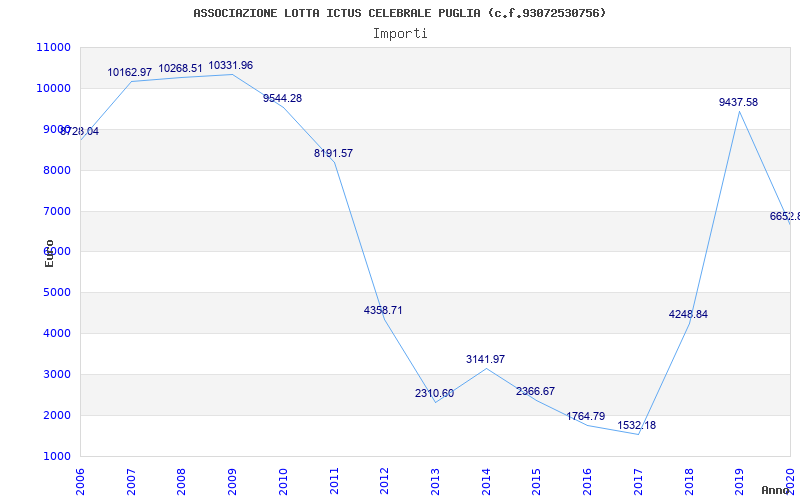This screenshot has width=800, height=500.
Task: Click the 2013 x-axis year label
Action: coord(435,481)
